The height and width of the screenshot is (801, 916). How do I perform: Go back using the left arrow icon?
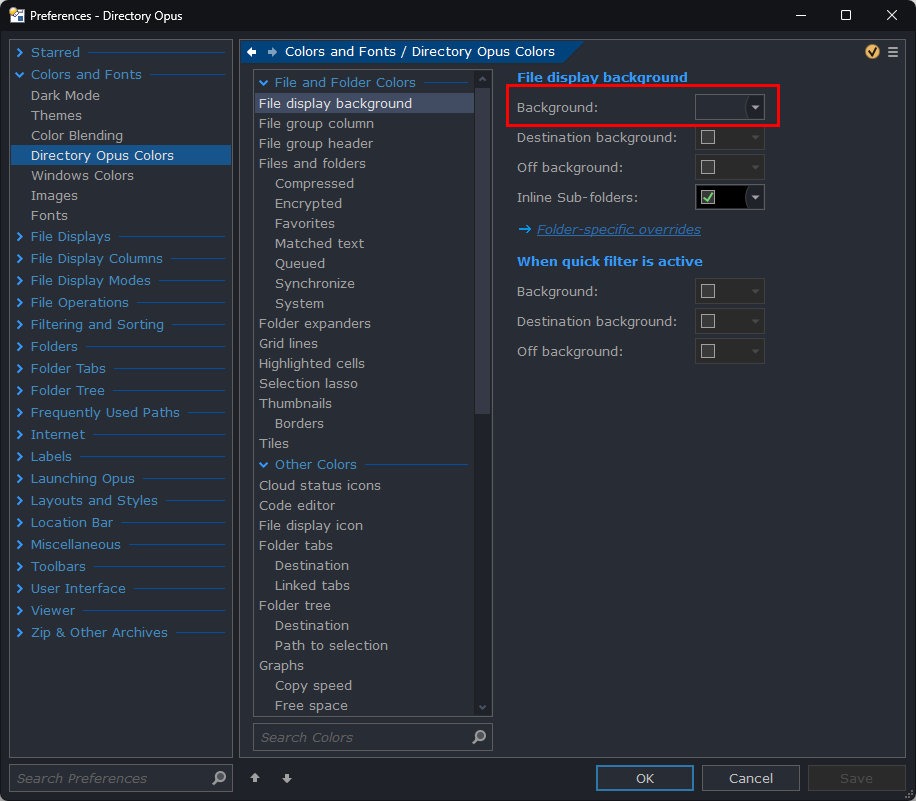coord(252,52)
